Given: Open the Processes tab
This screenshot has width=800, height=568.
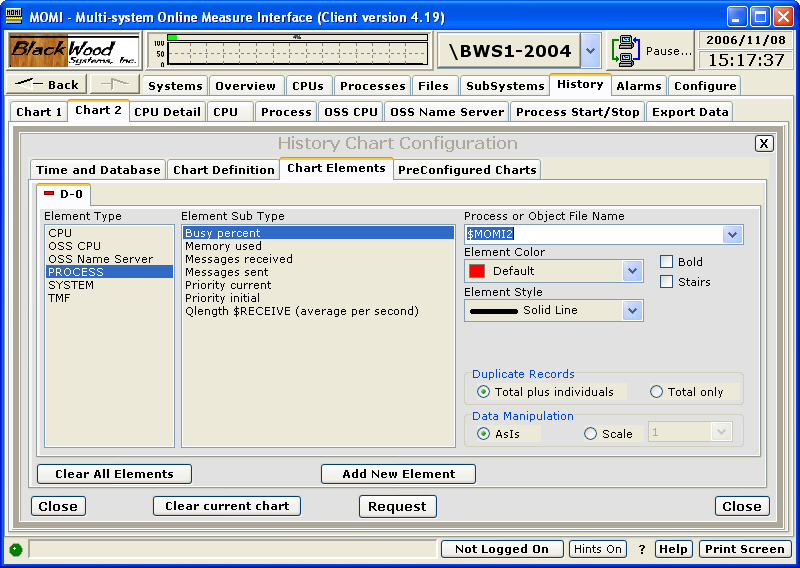Looking at the screenshot, I should 372,86.
